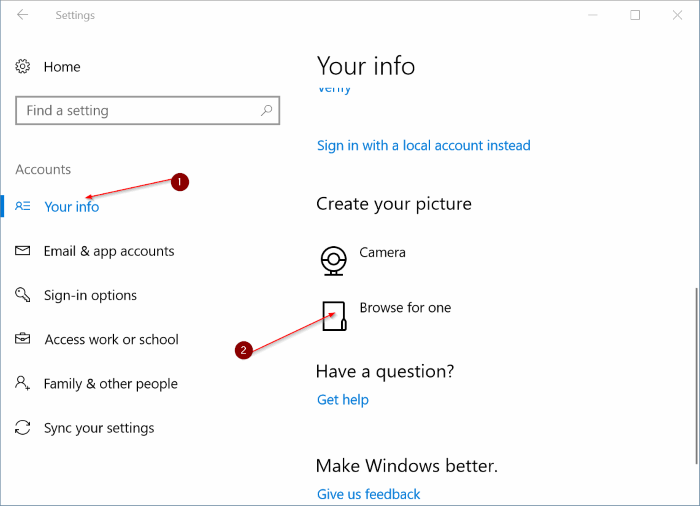Click the sync arrows icon
The image size is (700, 506).
click(x=23, y=427)
